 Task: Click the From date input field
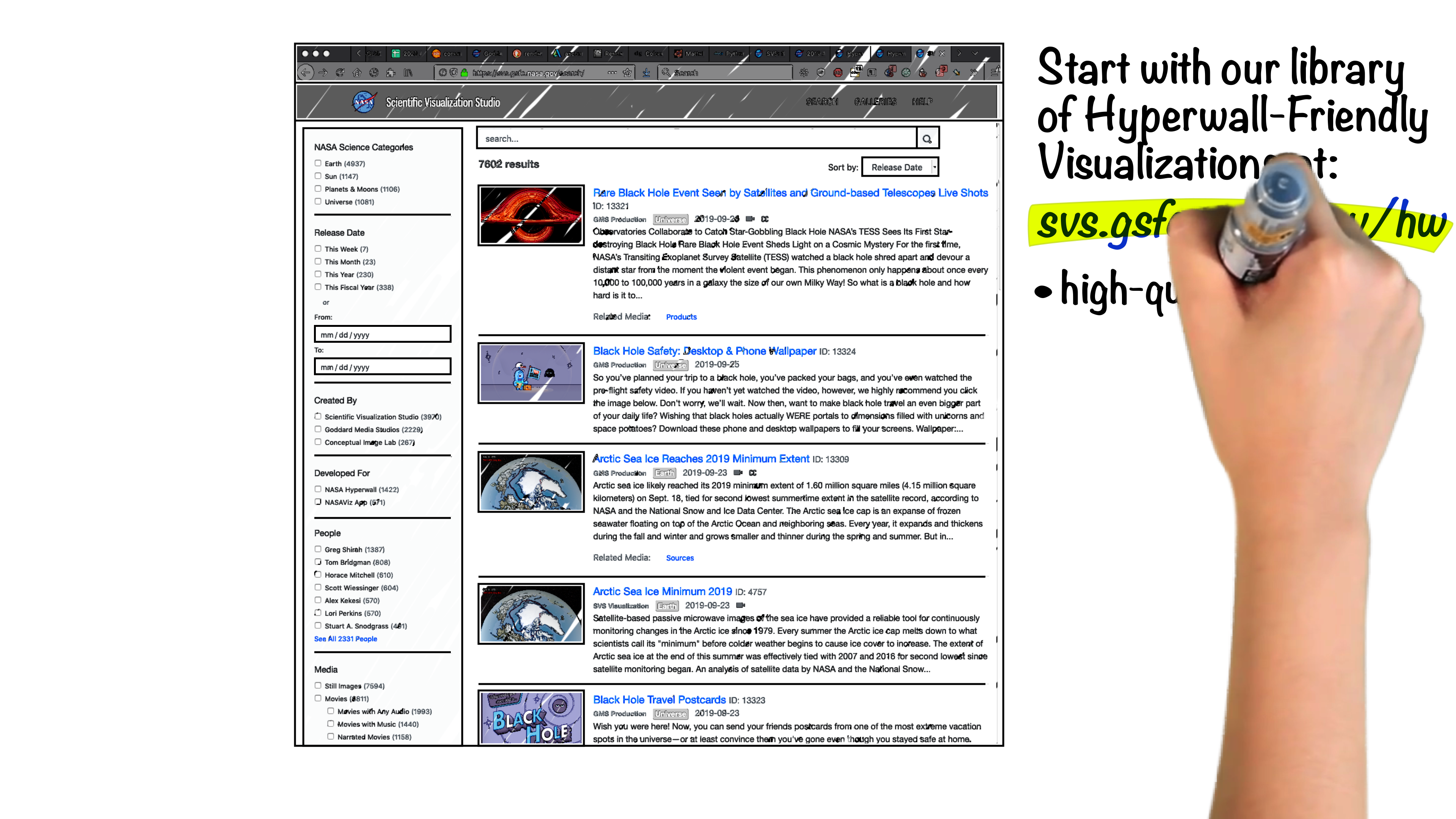click(x=382, y=334)
